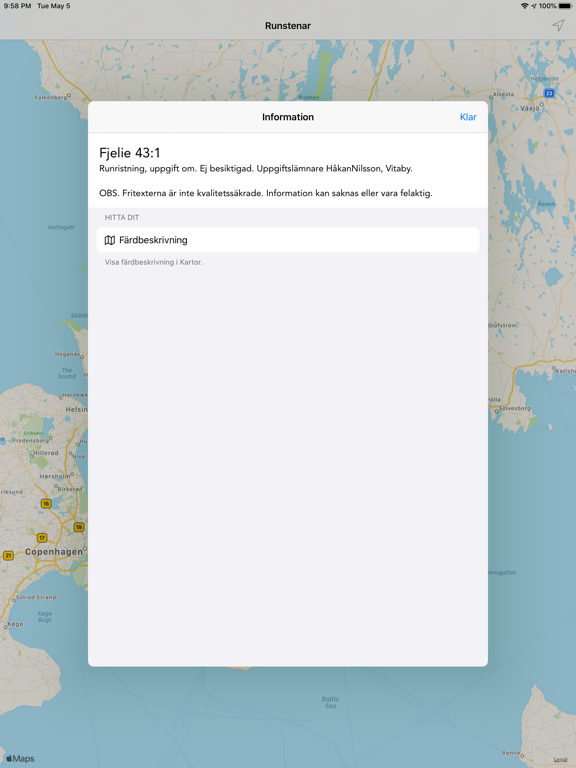Click route 16 shield north of Copenhagen
Image resolution: width=576 pixels, height=768 pixels.
46,504
